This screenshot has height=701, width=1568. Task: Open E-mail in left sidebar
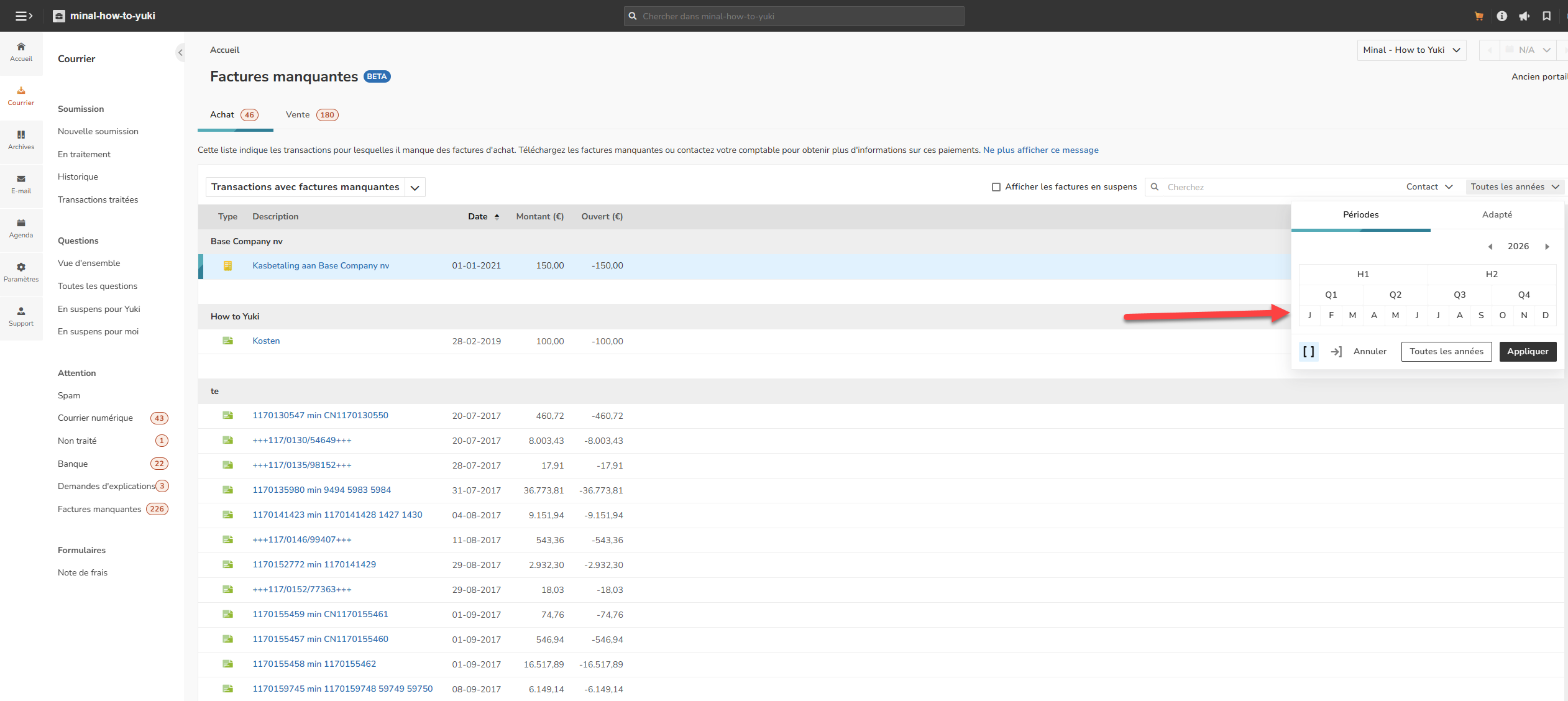point(21,184)
